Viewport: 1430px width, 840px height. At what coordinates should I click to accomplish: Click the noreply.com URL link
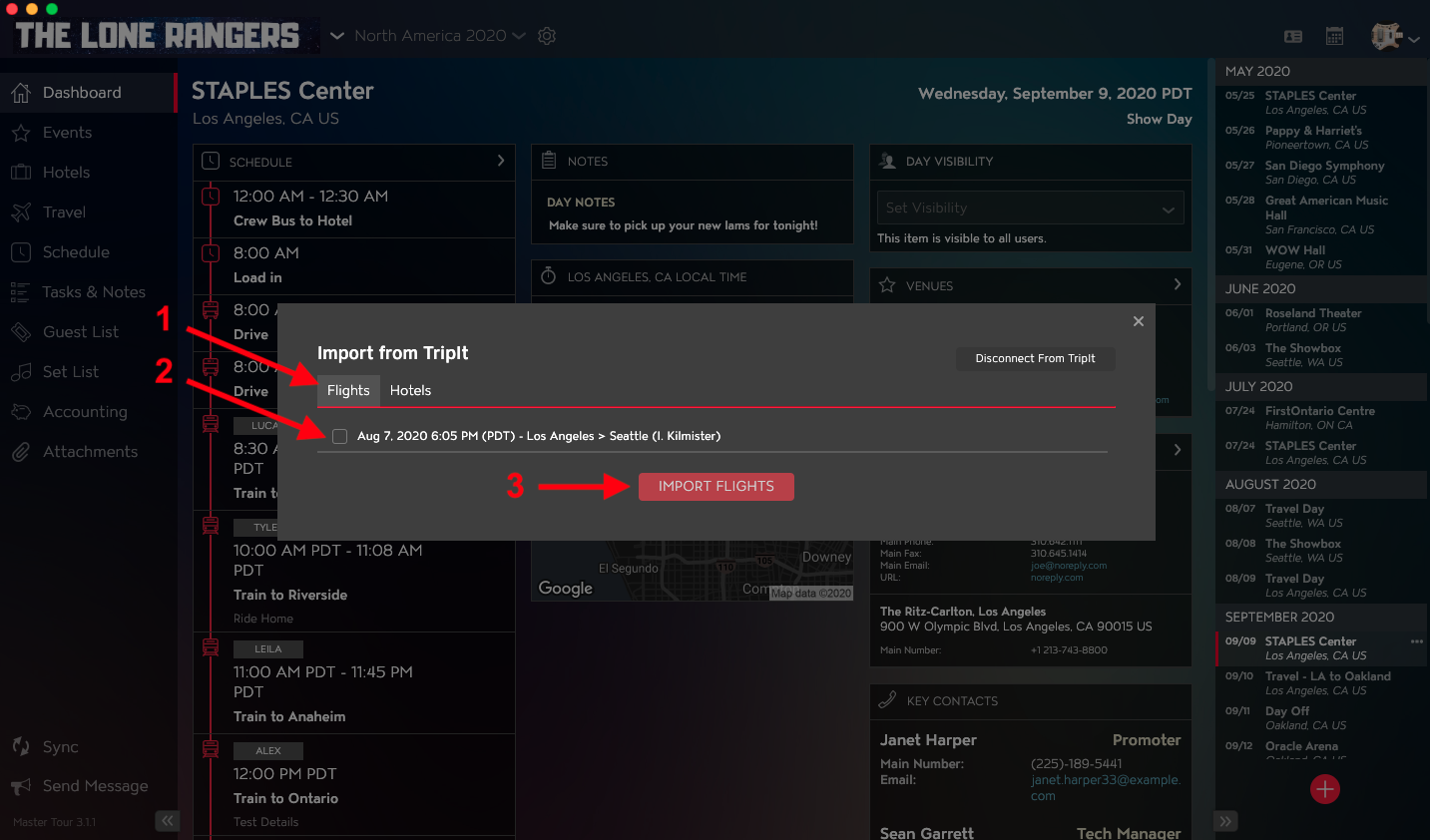point(1056,578)
